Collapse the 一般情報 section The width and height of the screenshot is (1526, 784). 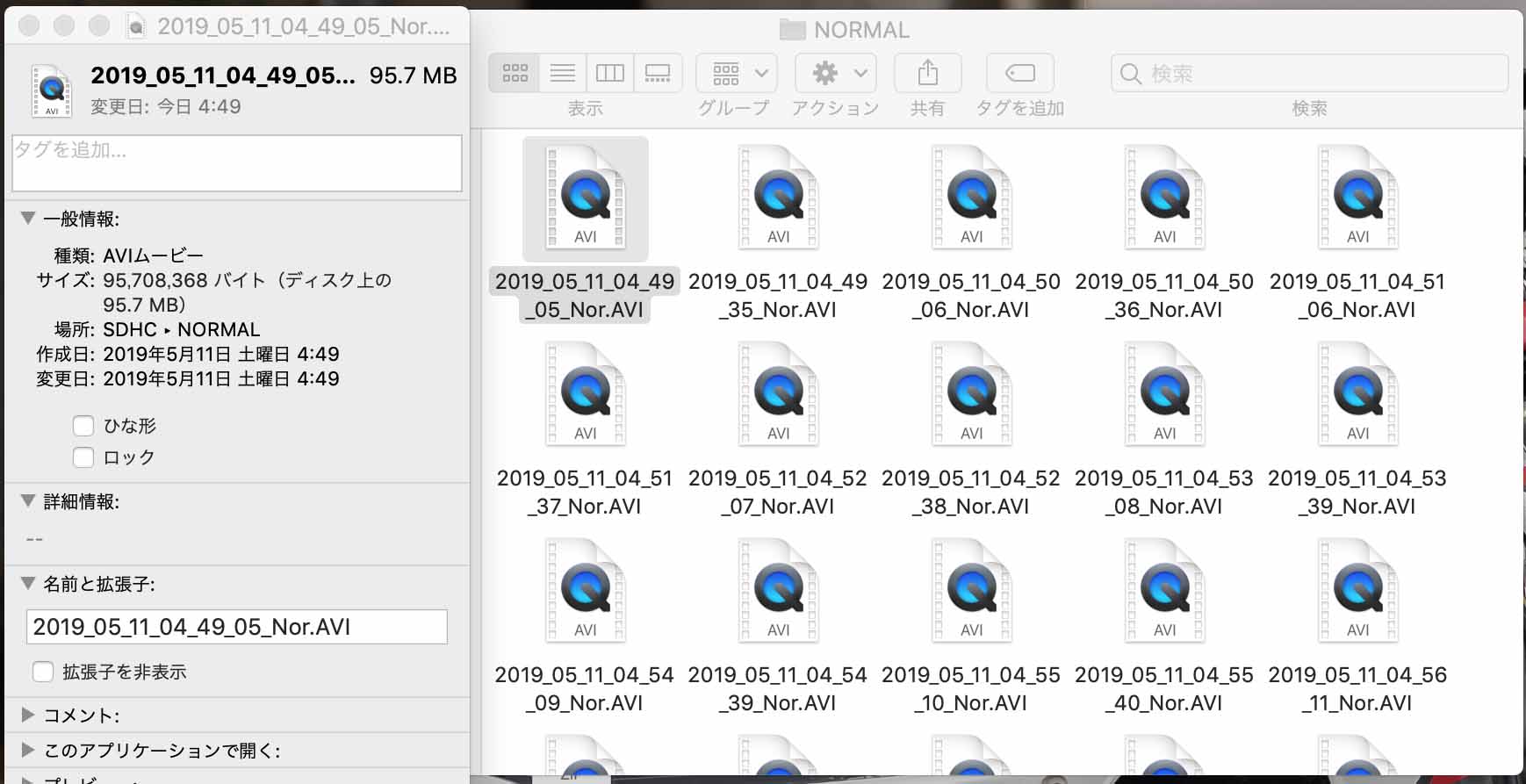pos(28,218)
